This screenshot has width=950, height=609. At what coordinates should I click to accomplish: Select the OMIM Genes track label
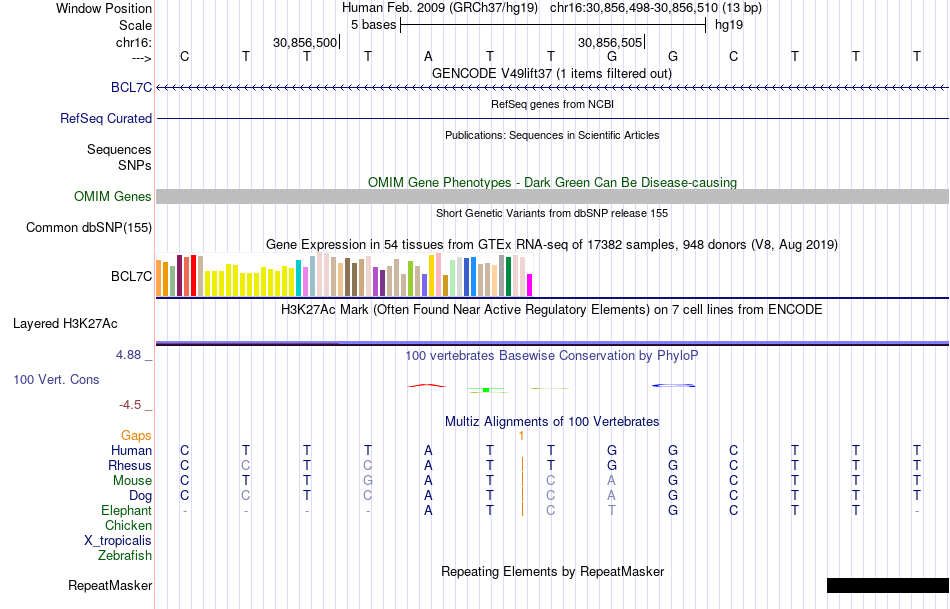point(113,196)
